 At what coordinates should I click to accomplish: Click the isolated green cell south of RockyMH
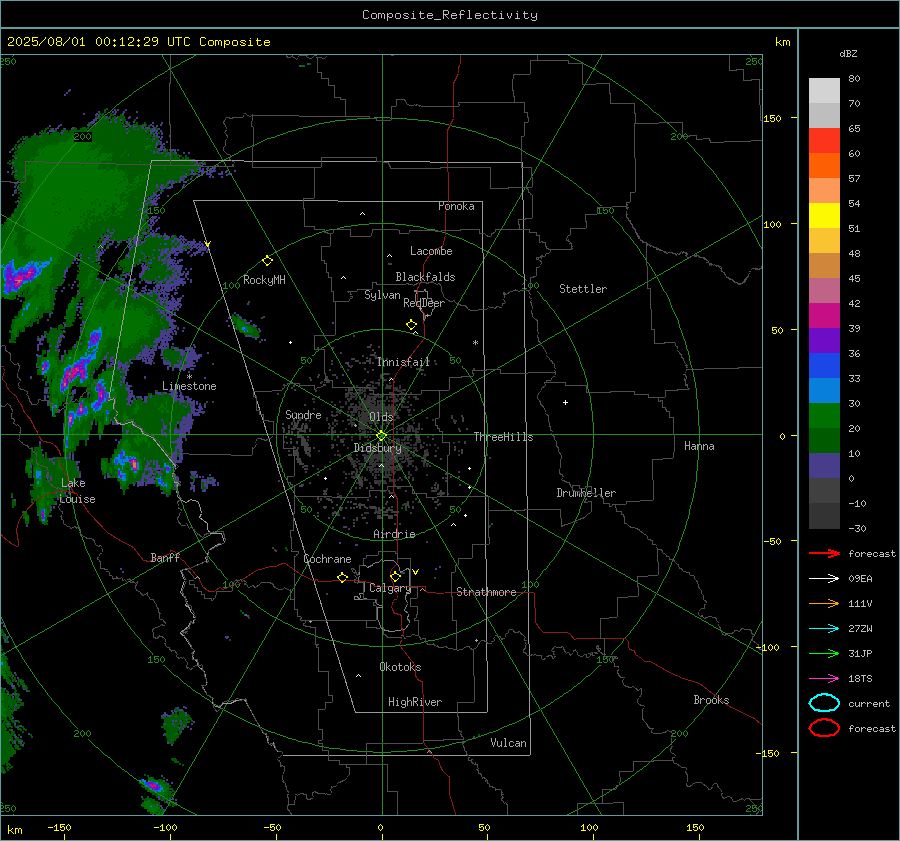pyautogui.click(x=246, y=327)
